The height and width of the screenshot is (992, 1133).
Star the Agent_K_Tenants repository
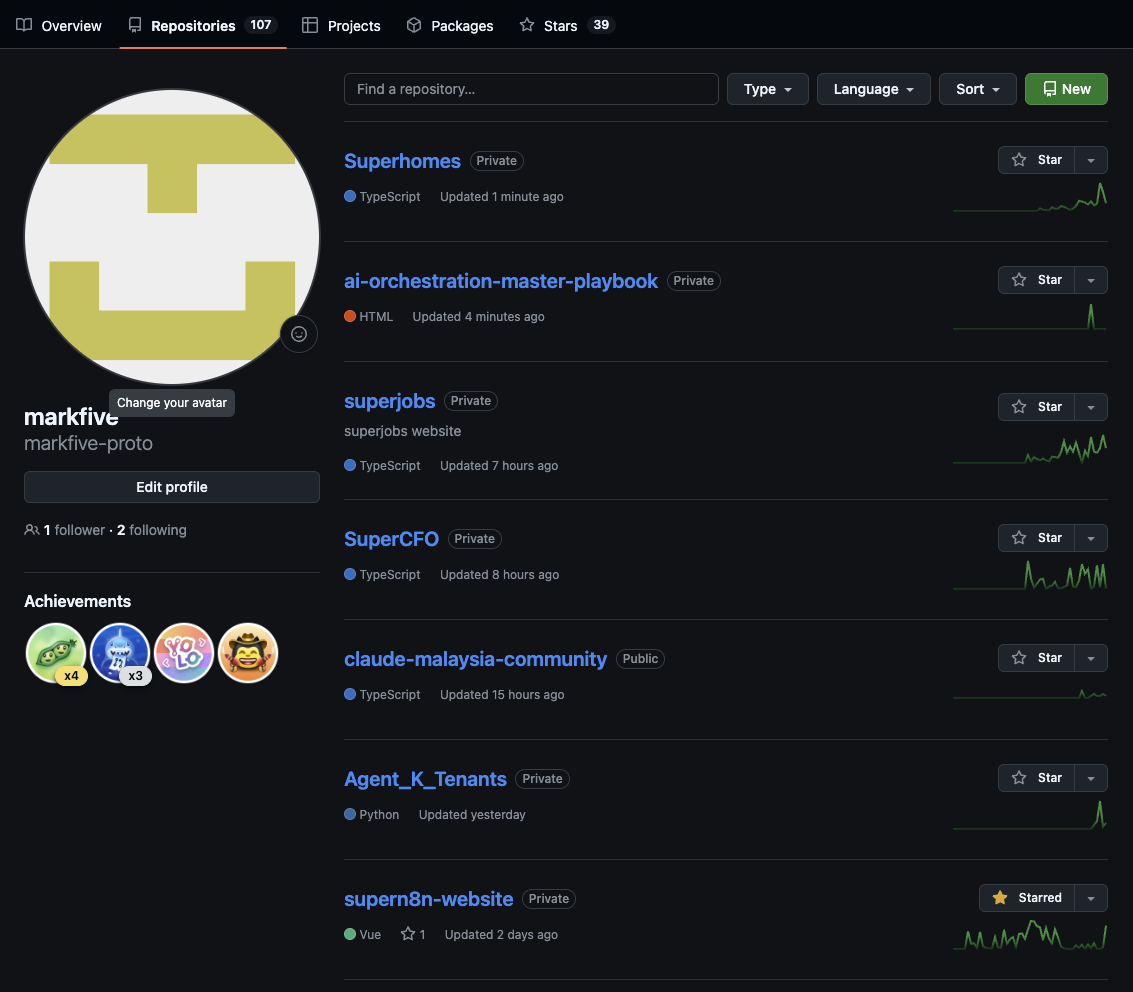[1036, 777]
